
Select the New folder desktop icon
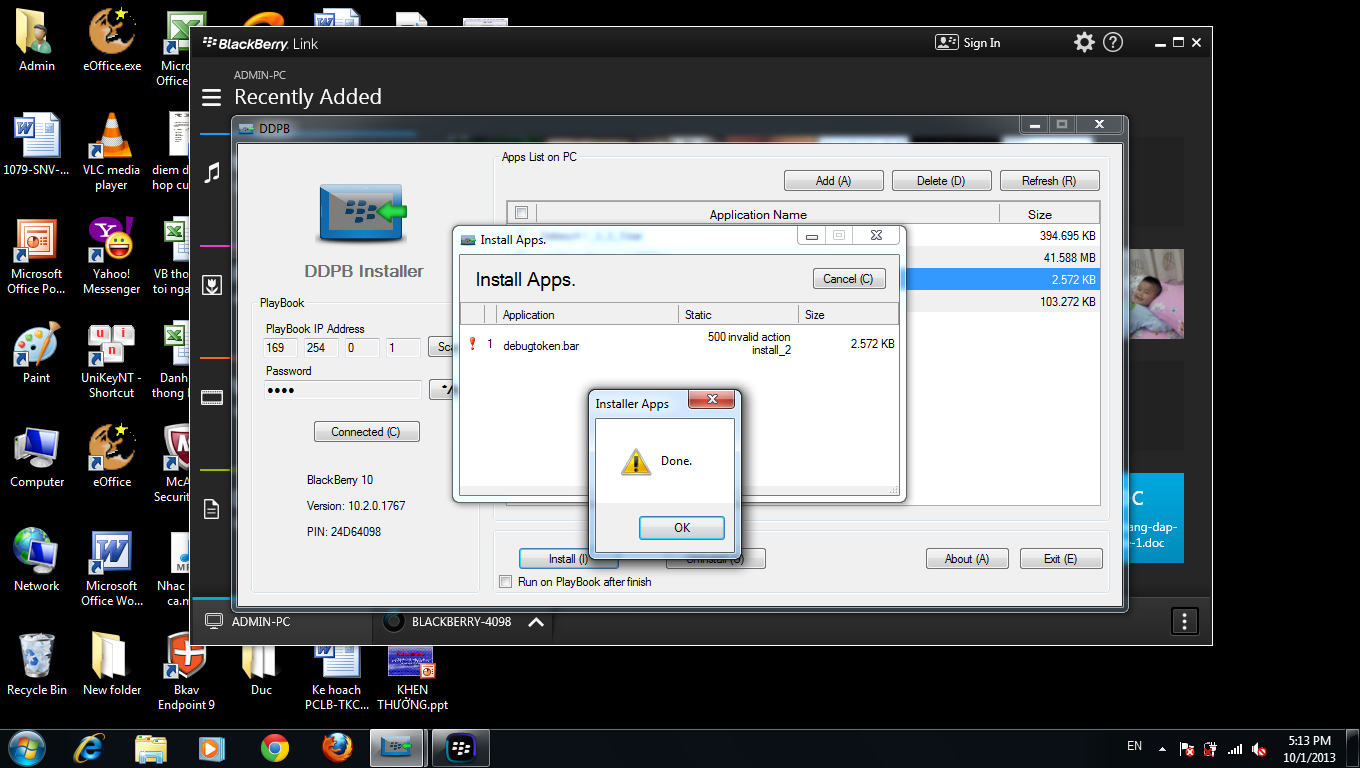click(x=111, y=664)
